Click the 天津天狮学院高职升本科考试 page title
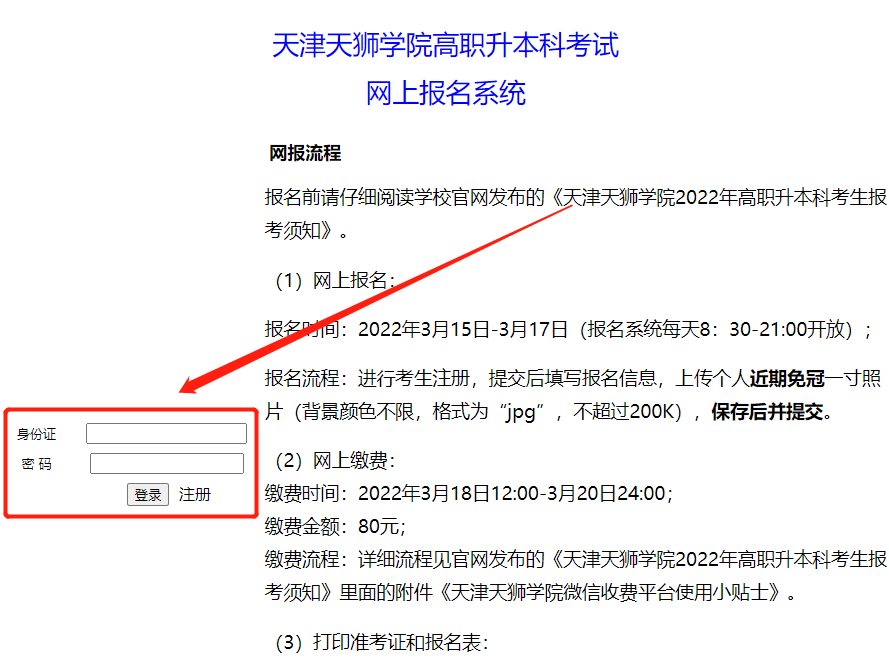The height and width of the screenshot is (659, 889). [445, 45]
